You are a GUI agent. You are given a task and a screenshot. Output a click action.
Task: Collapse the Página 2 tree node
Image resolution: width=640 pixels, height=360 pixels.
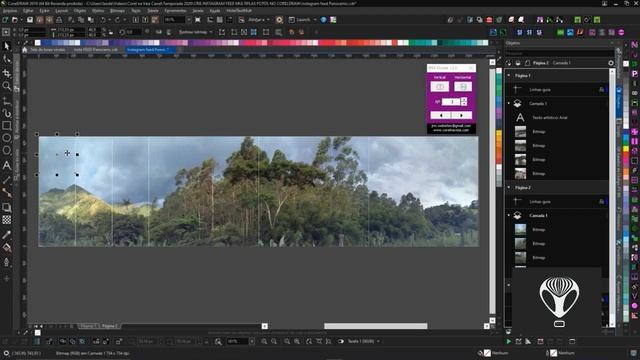(x=509, y=187)
